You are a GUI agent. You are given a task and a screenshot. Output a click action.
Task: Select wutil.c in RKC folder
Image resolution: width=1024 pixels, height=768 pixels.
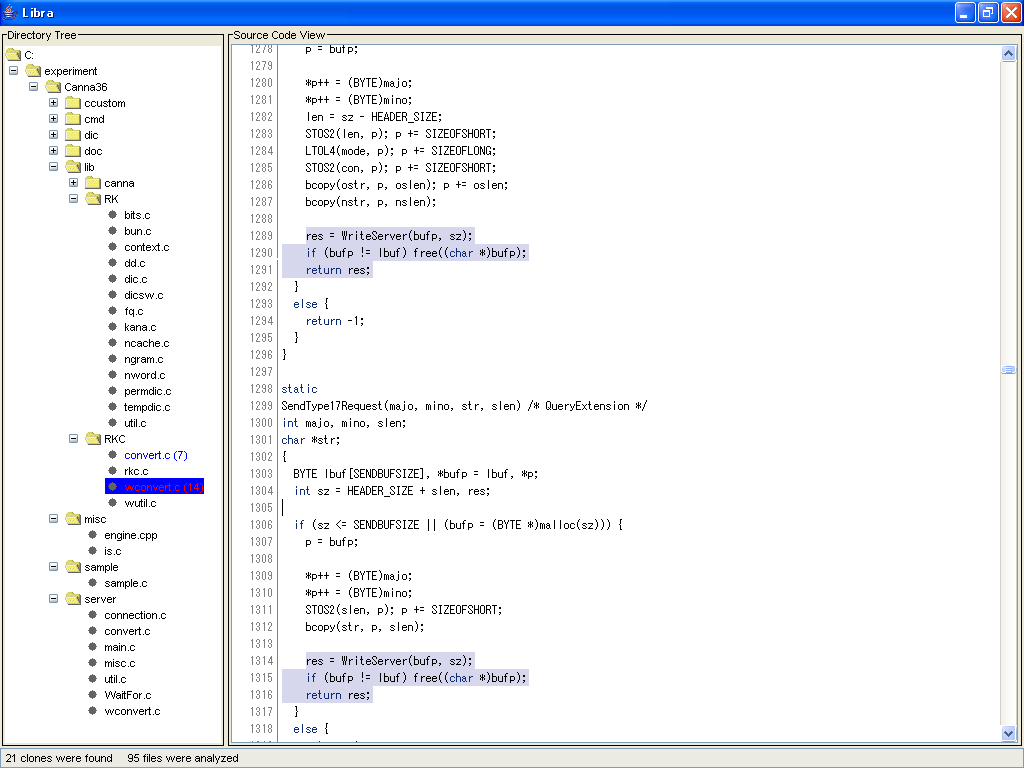[x=140, y=503]
